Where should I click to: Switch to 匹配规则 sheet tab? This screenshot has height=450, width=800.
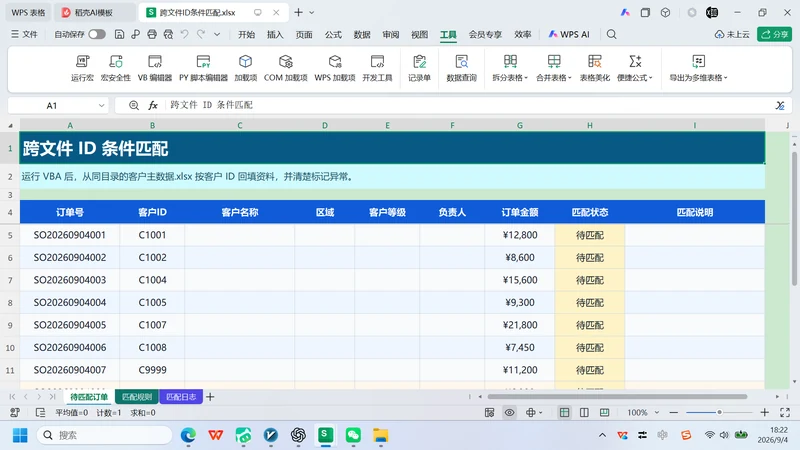click(x=137, y=396)
